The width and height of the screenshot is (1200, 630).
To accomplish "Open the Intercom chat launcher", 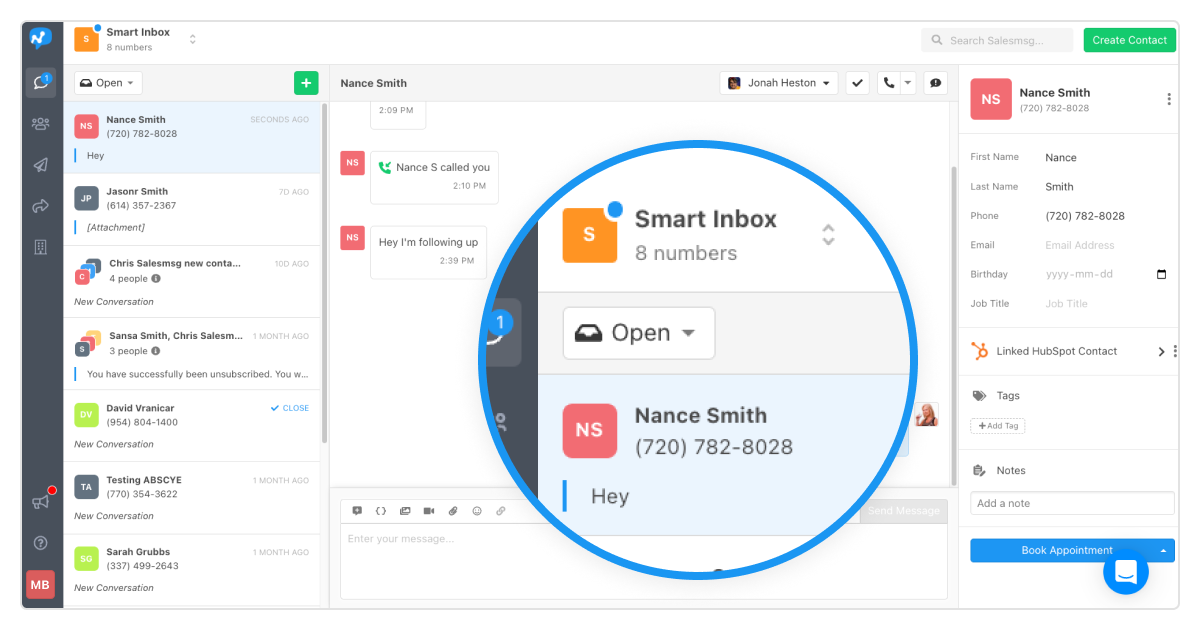I will tap(1126, 572).
